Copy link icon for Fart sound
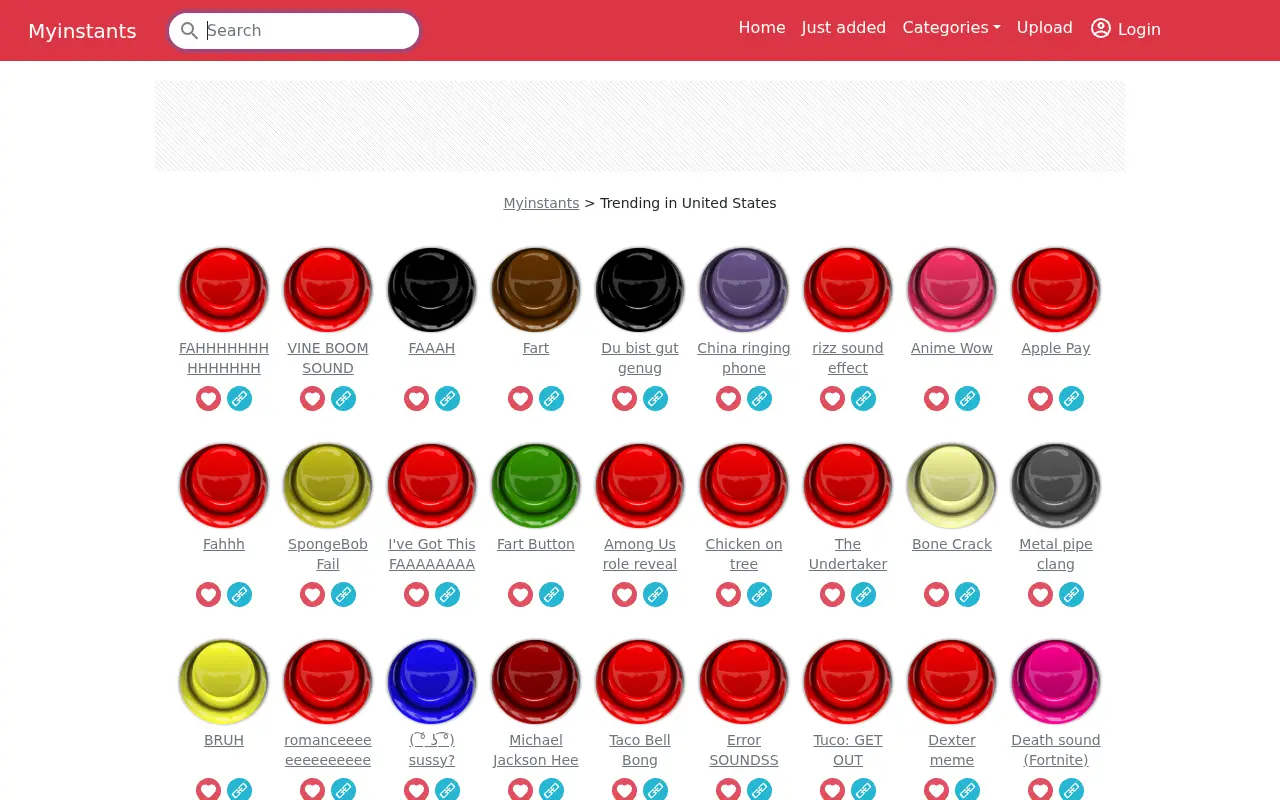The width and height of the screenshot is (1280, 800). click(552, 399)
